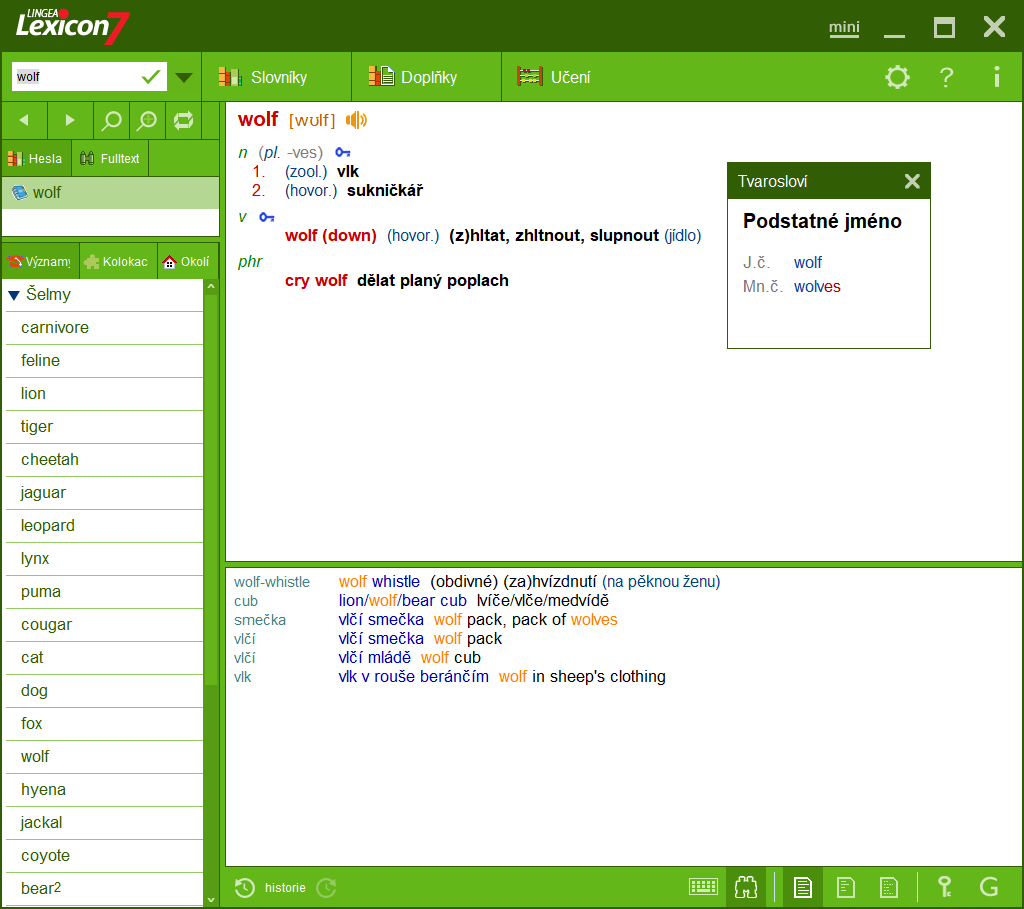Click the wolf singular form link

(x=808, y=263)
